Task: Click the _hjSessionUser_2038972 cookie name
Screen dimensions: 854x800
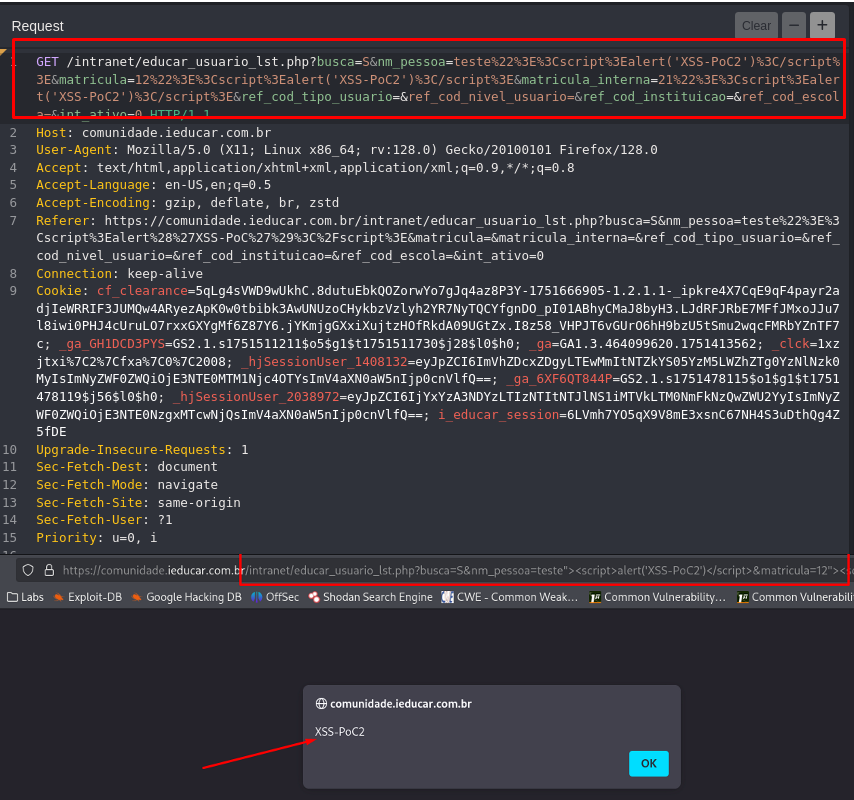Action: tap(256, 397)
